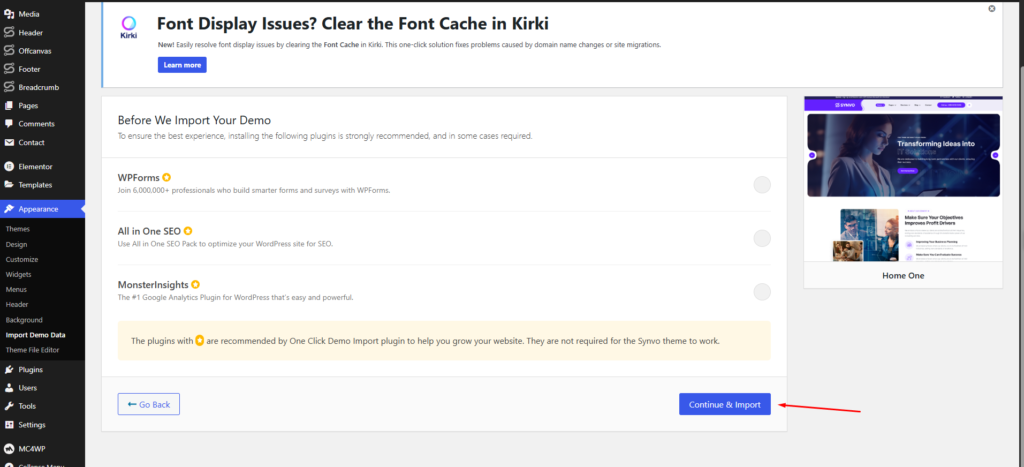Open the Customize submenu item
1024x467 pixels.
(22, 259)
